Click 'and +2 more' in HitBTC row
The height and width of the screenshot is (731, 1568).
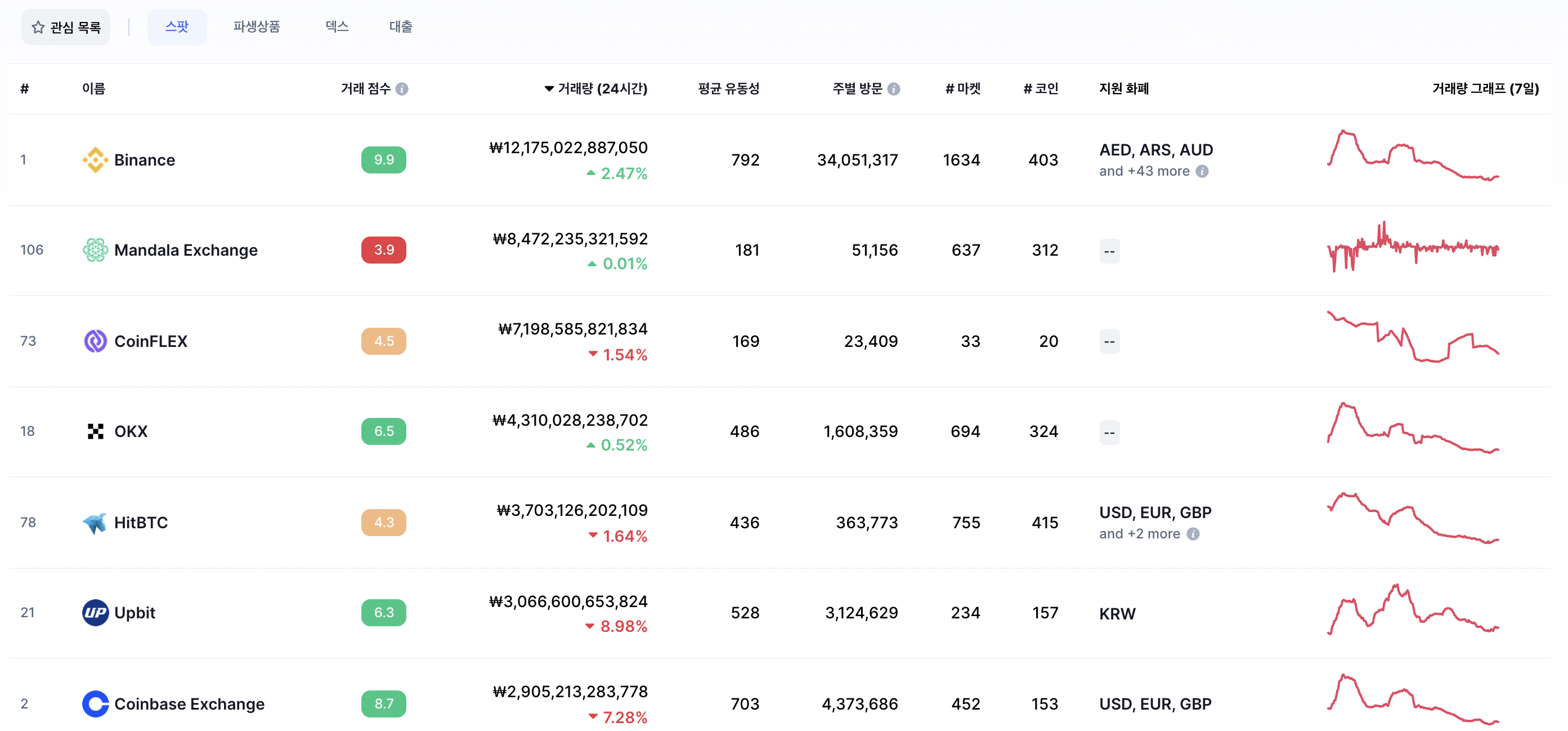coord(1140,534)
